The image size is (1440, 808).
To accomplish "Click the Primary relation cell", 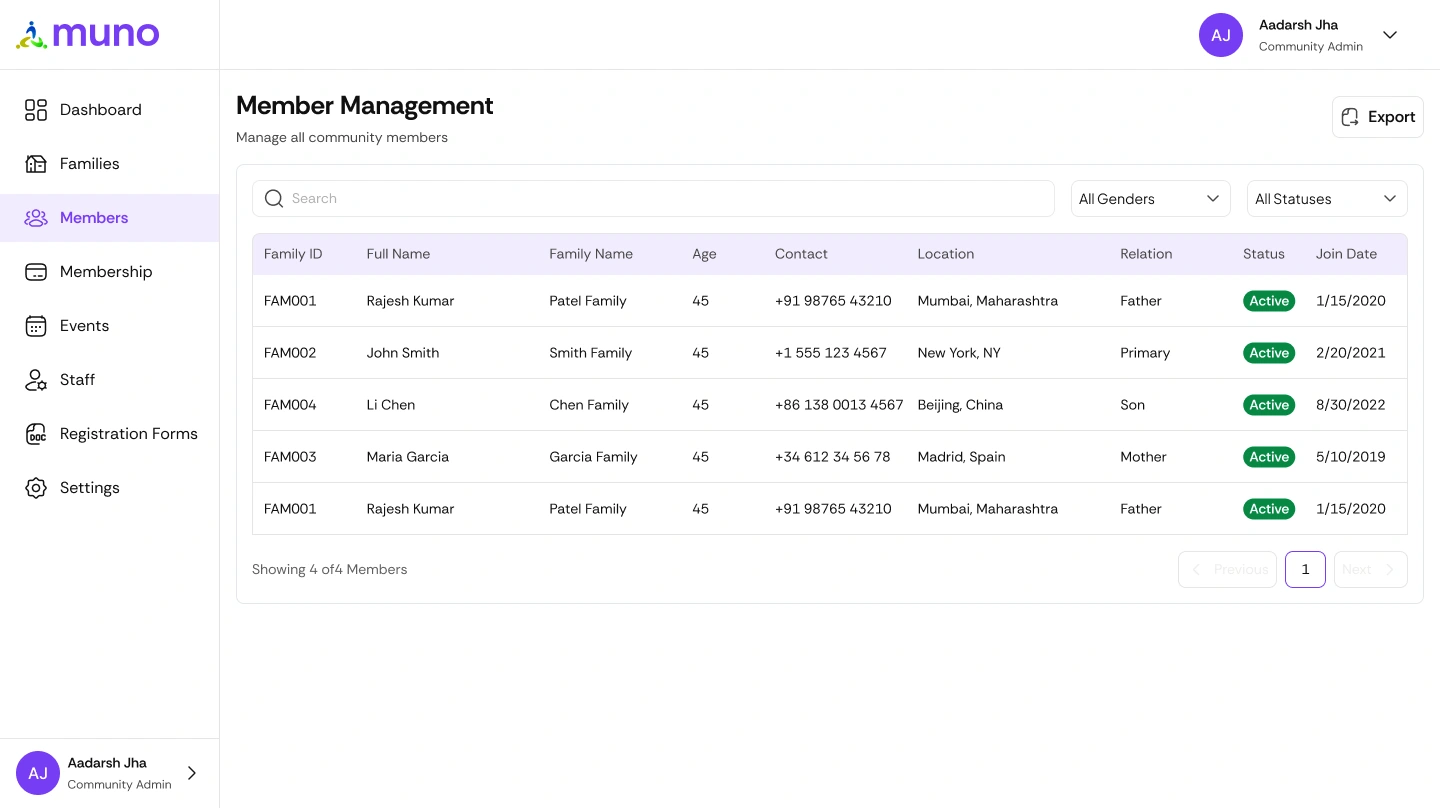I will point(1145,353).
